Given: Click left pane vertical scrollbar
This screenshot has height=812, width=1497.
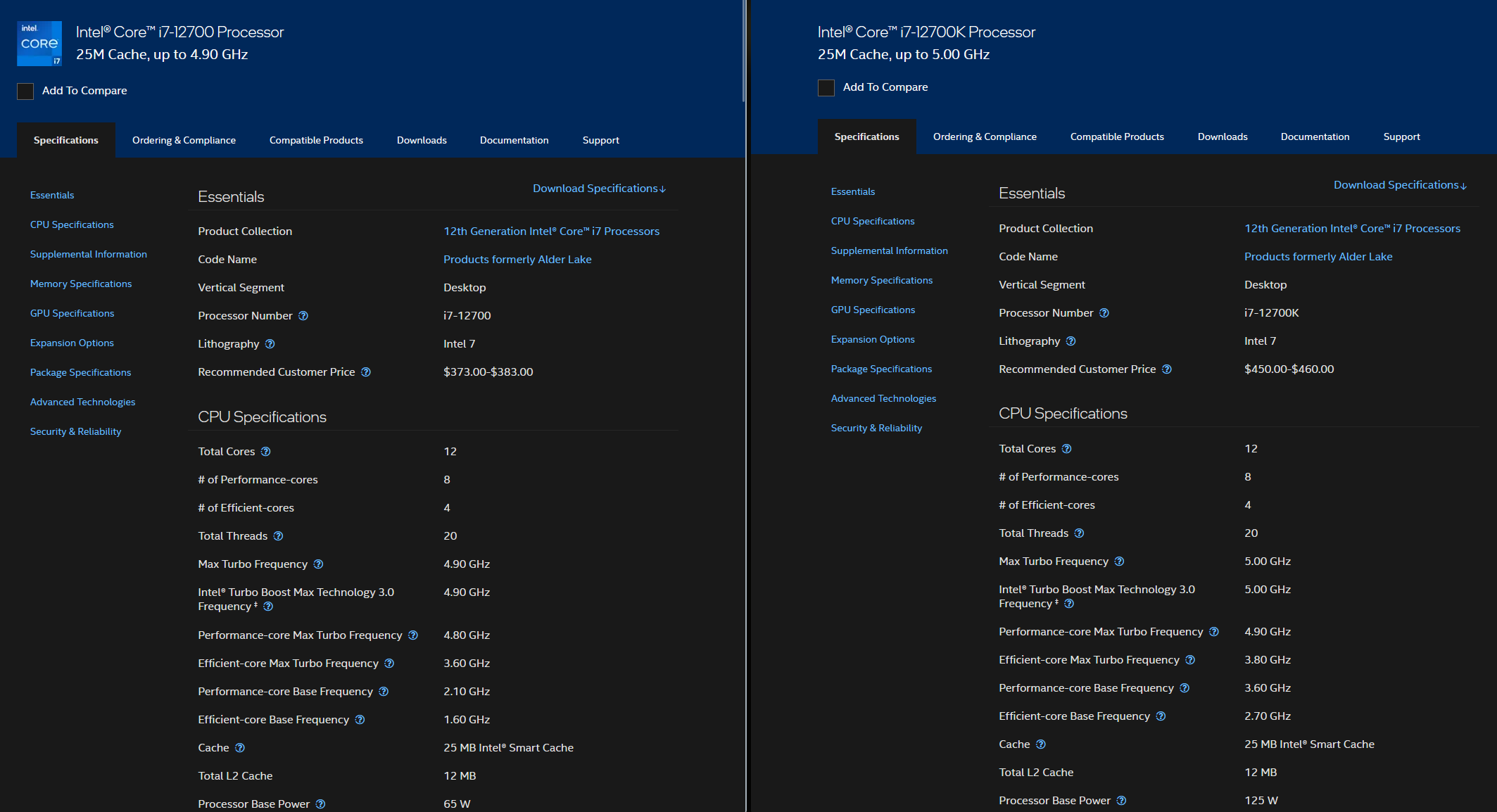Looking at the screenshot, I should tap(744, 49).
